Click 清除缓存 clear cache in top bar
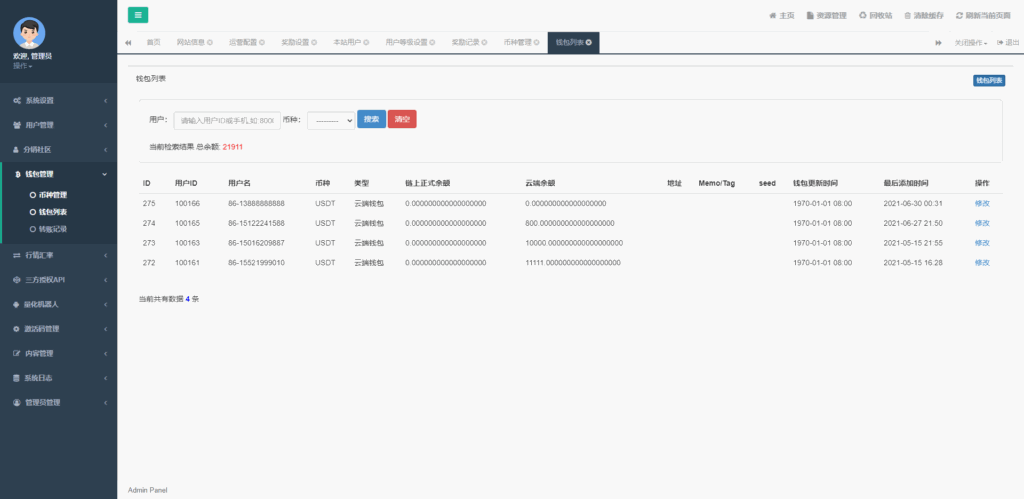The width and height of the screenshot is (1024, 499). coord(925,16)
